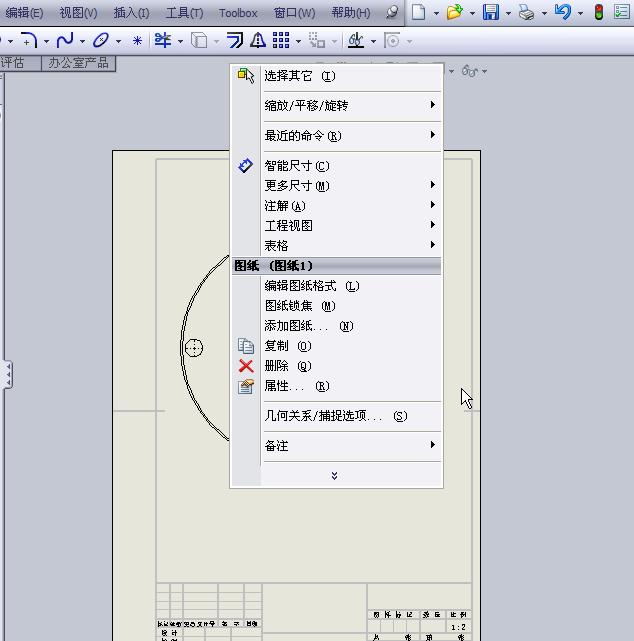Switch to the 评估 tab
This screenshot has width=634, height=641.
pos(14,63)
